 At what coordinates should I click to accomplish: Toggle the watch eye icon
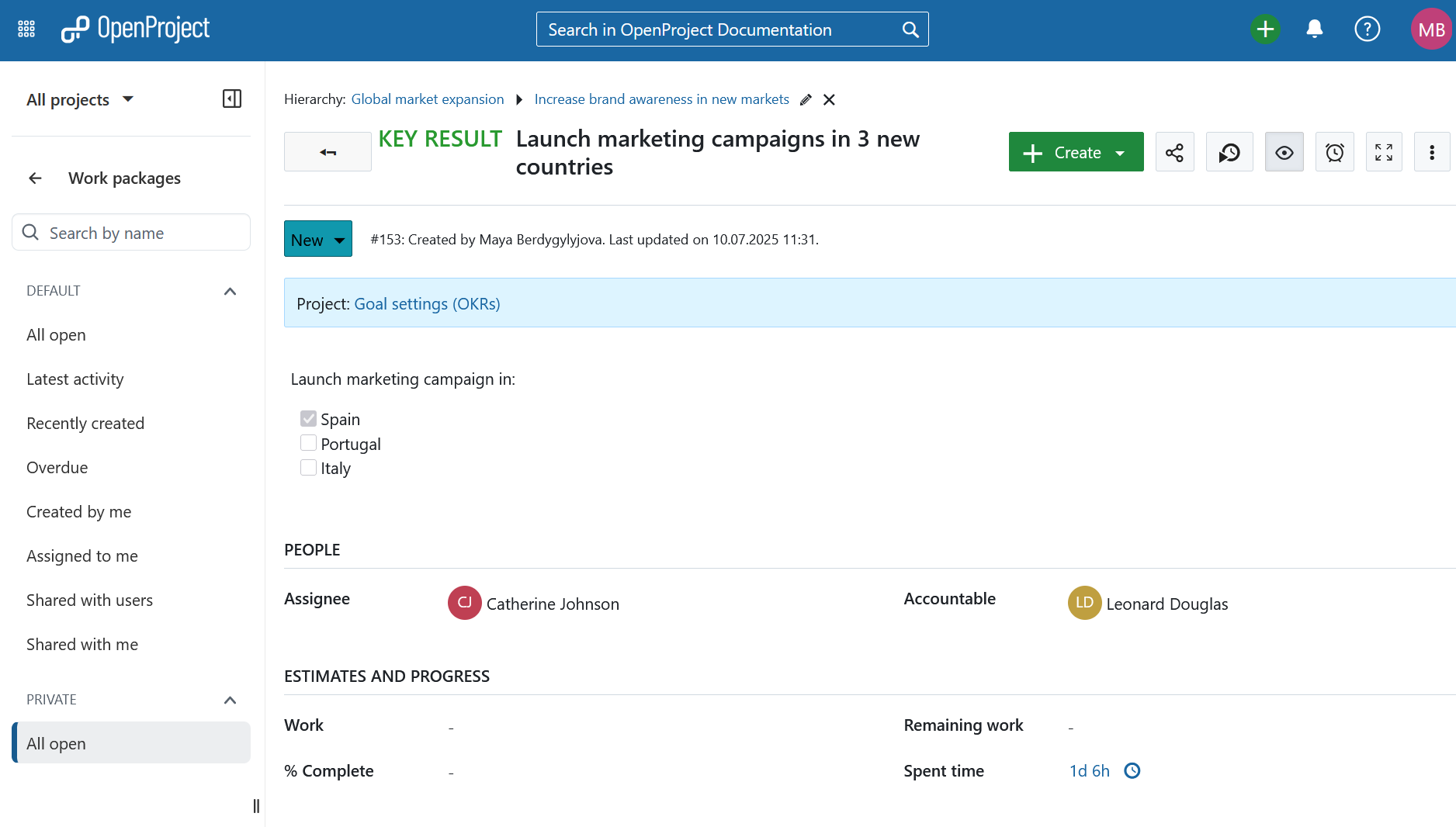coord(1284,152)
